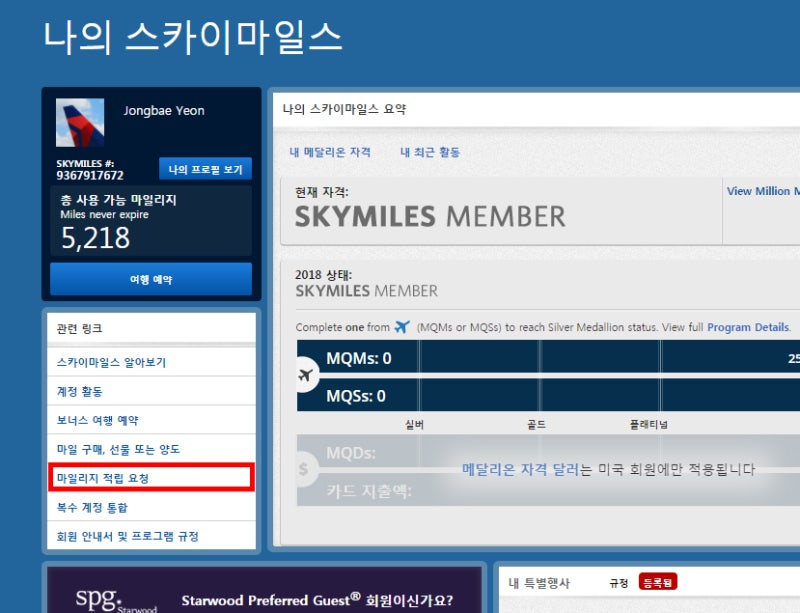Click the 2018 상태: label
Screen dimensions: 800x613
click(x=323, y=275)
